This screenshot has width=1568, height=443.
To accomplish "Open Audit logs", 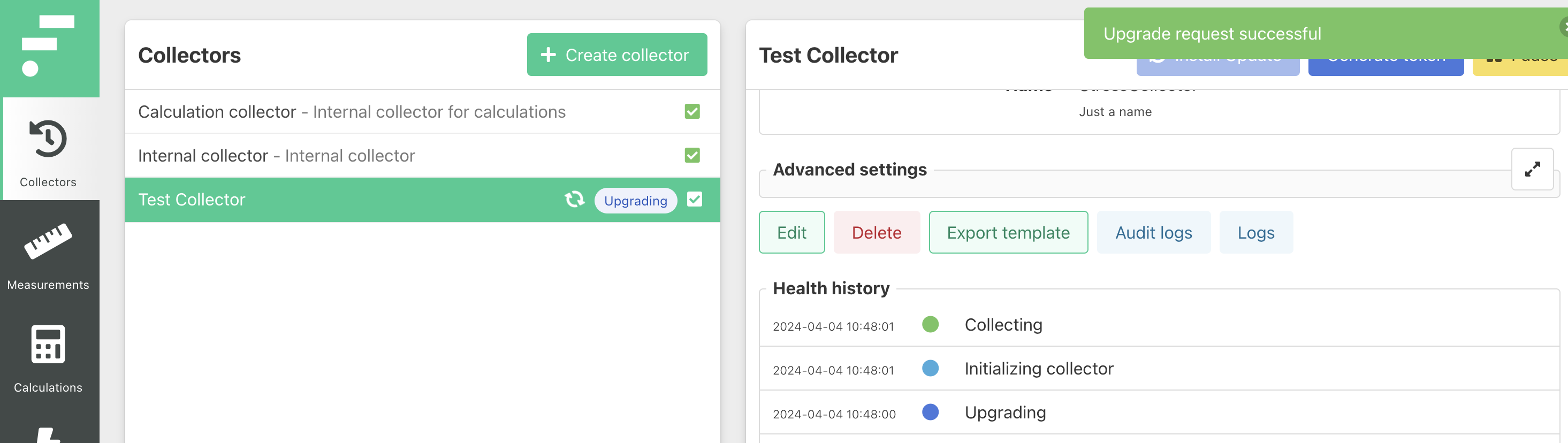I will 1153,232.
